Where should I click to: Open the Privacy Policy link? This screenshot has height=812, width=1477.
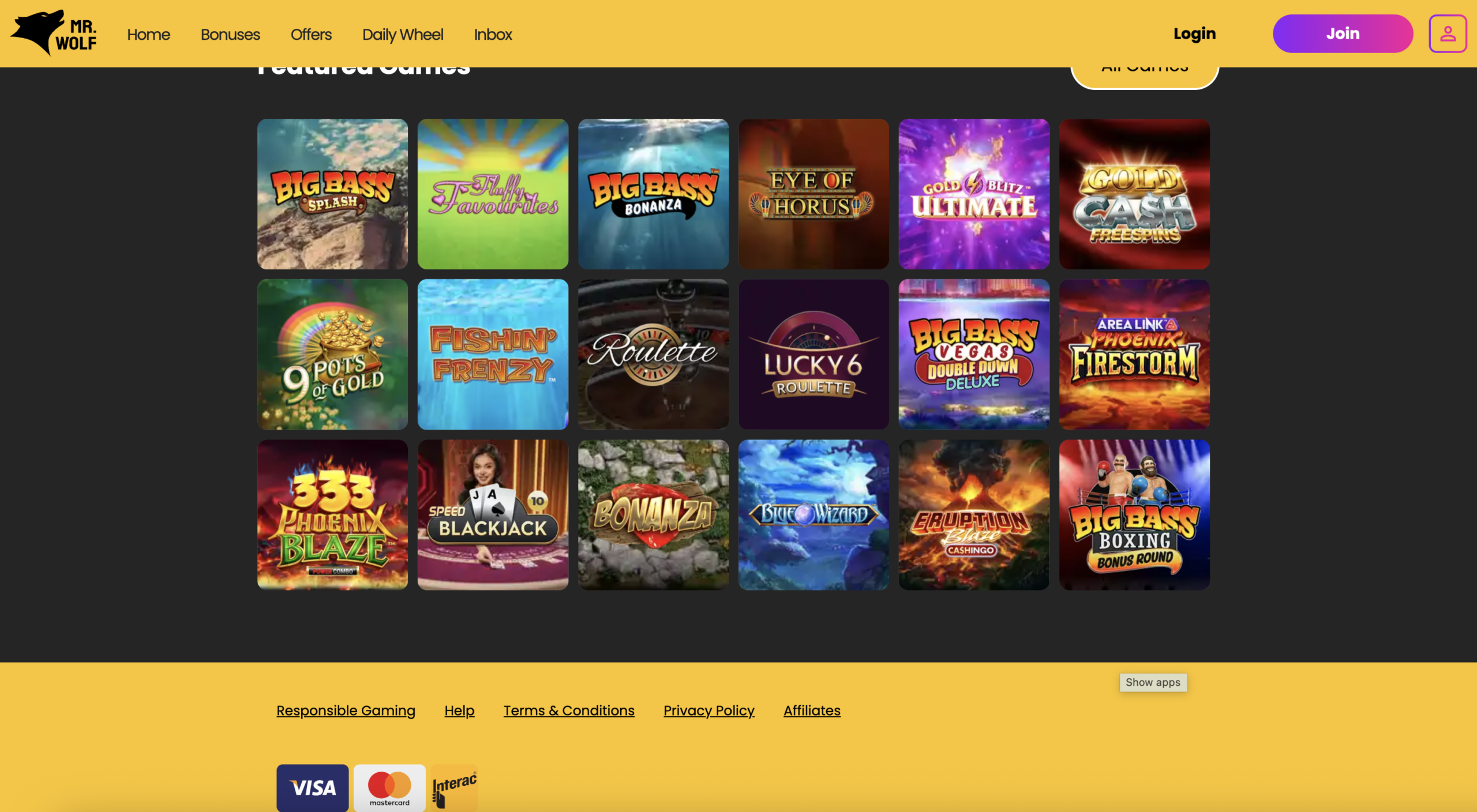click(x=708, y=710)
